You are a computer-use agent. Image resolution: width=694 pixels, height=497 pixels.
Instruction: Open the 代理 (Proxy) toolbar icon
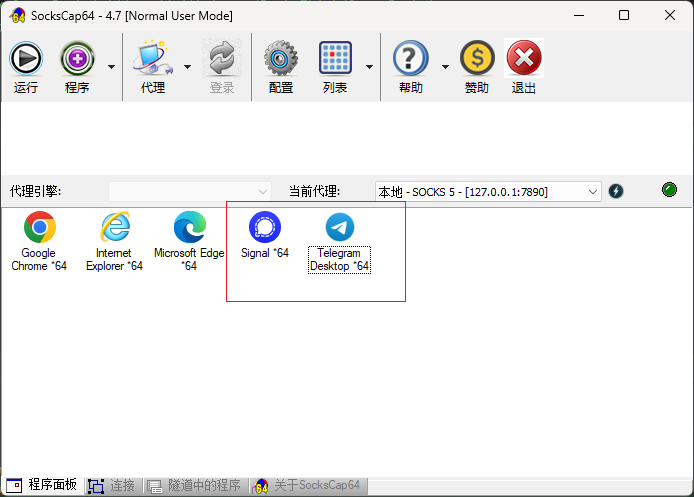(x=153, y=58)
